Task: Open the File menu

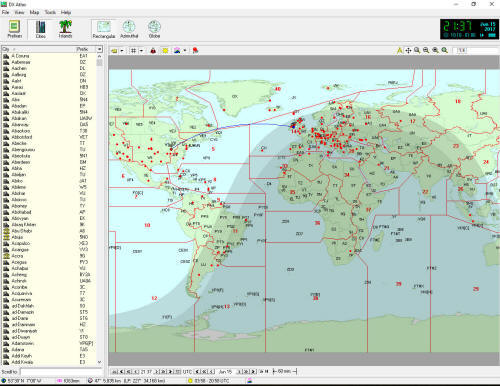Action: click(5, 12)
